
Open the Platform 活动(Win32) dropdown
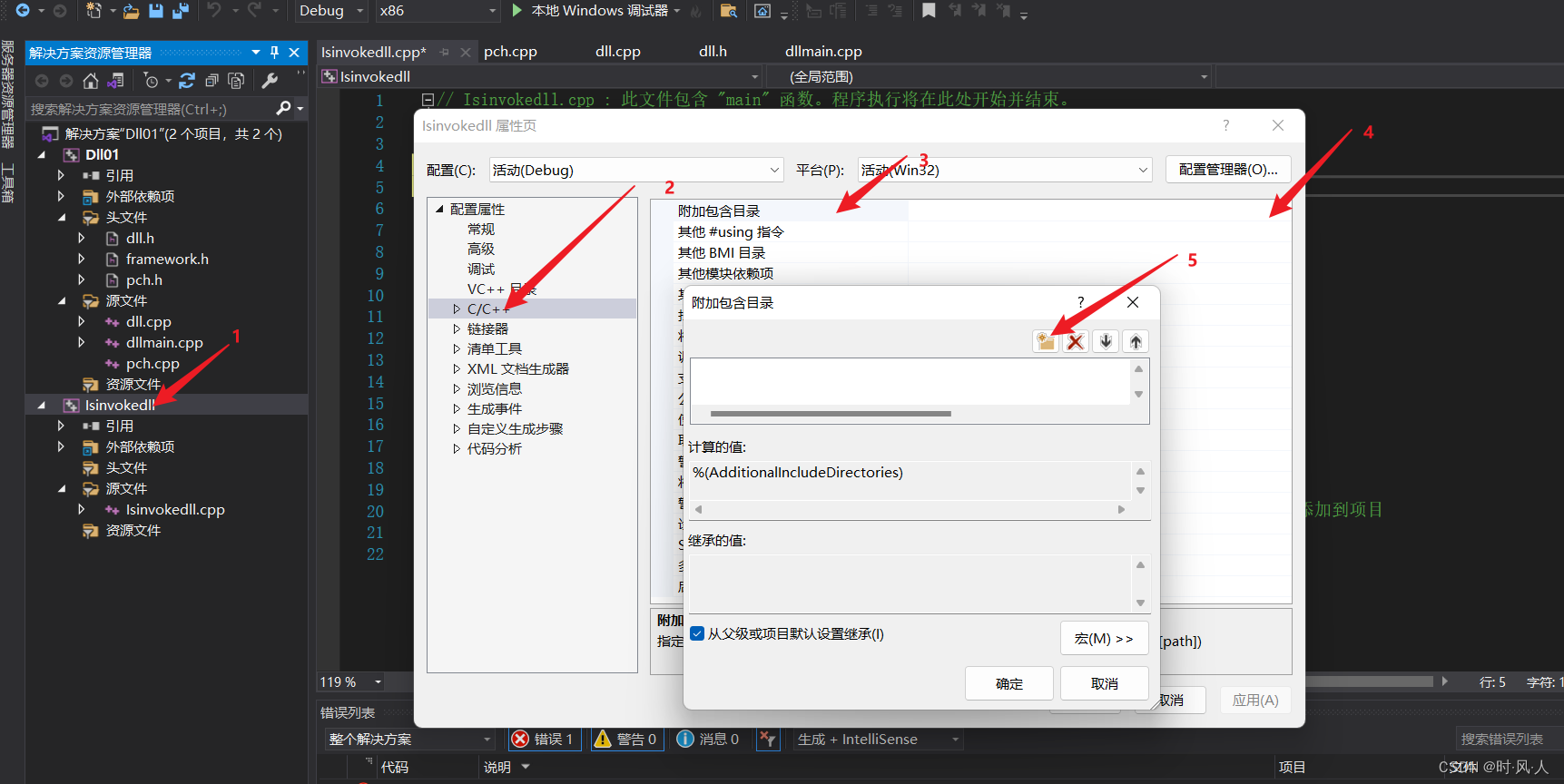(1005, 170)
